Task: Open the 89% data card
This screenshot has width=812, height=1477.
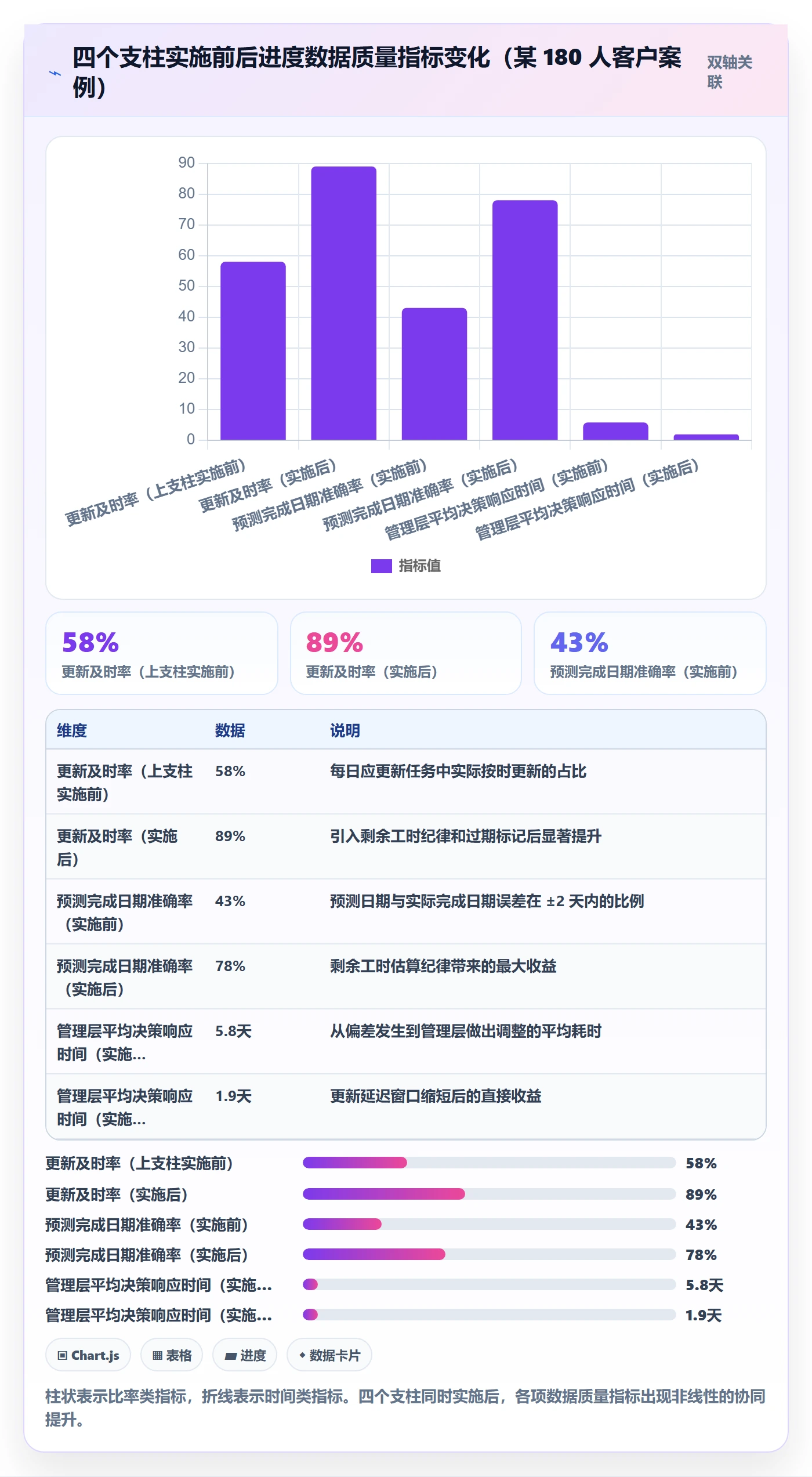Action: [406, 653]
